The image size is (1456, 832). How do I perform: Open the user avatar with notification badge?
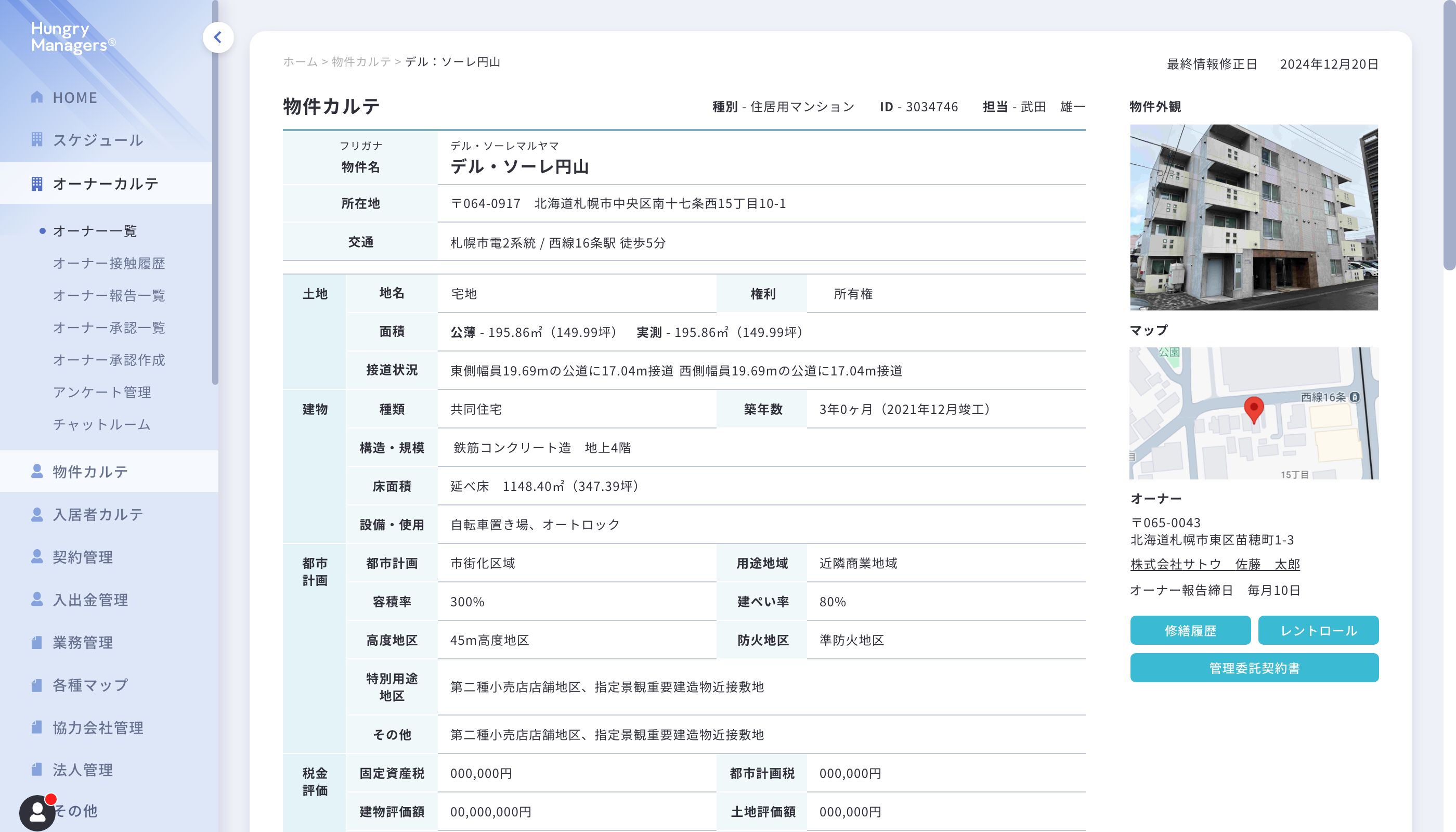coord(37,812)
